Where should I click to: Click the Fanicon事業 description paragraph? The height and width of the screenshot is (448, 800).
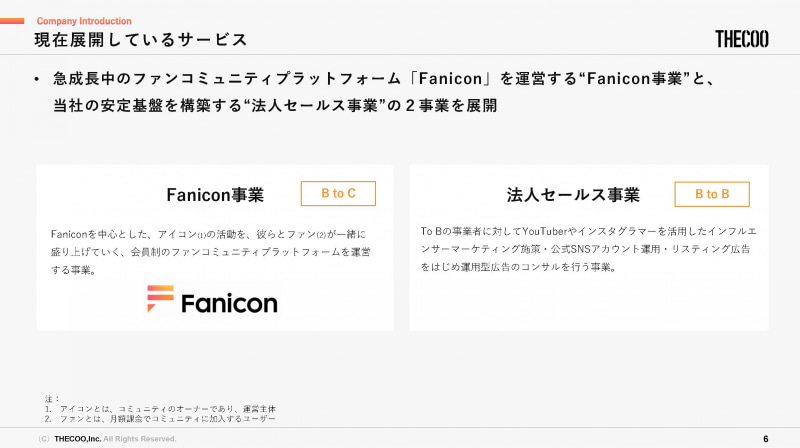click(210, 251)
